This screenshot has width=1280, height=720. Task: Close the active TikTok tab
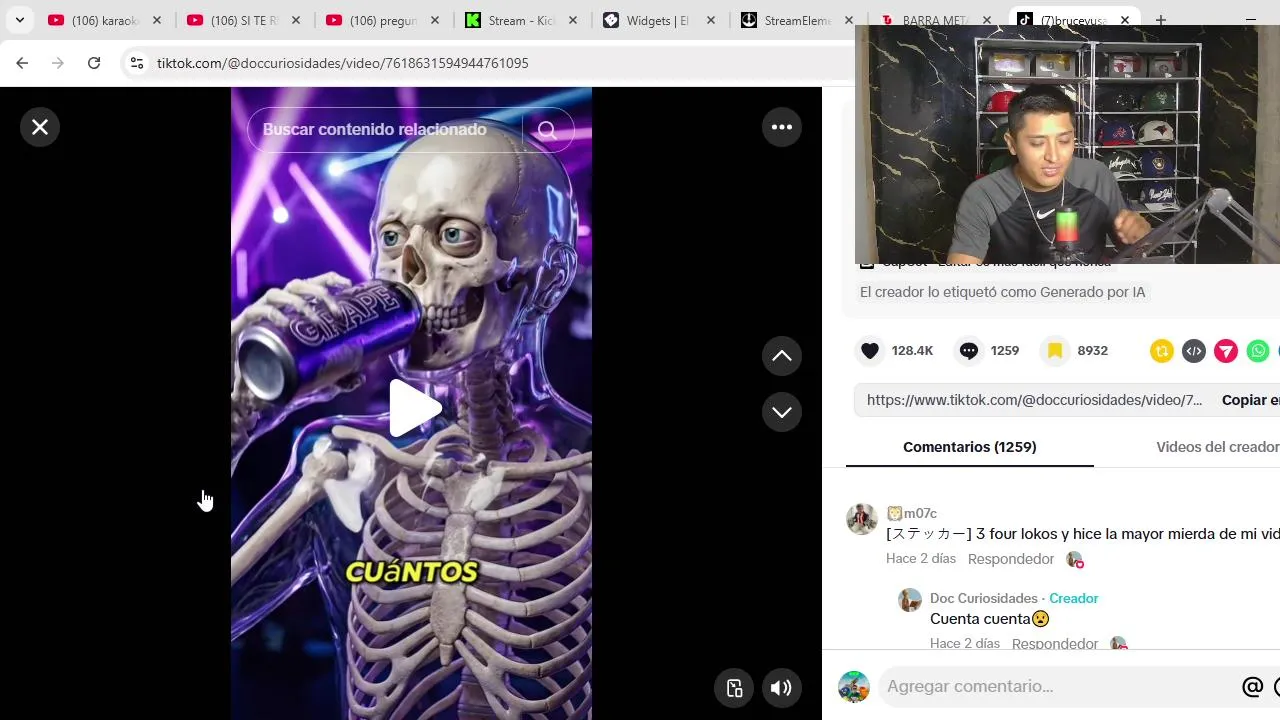click(x=1125, y=20)
